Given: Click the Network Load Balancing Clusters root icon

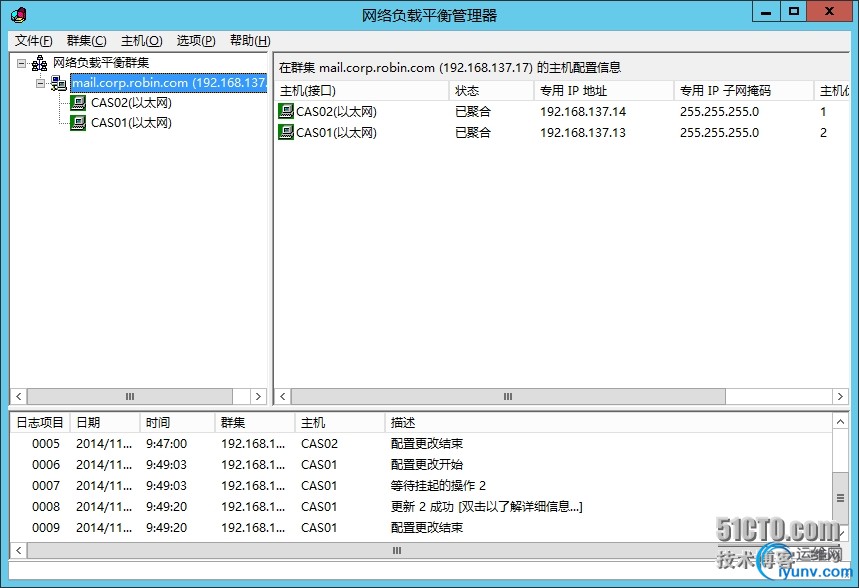Looking at the screenshot, I should (39, 63).
